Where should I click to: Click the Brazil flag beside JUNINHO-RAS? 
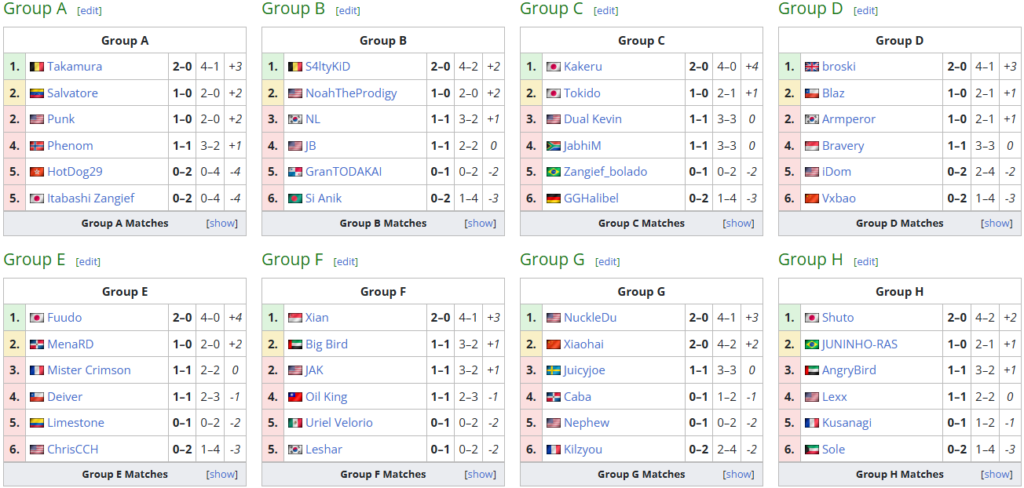tap(812, 344)
